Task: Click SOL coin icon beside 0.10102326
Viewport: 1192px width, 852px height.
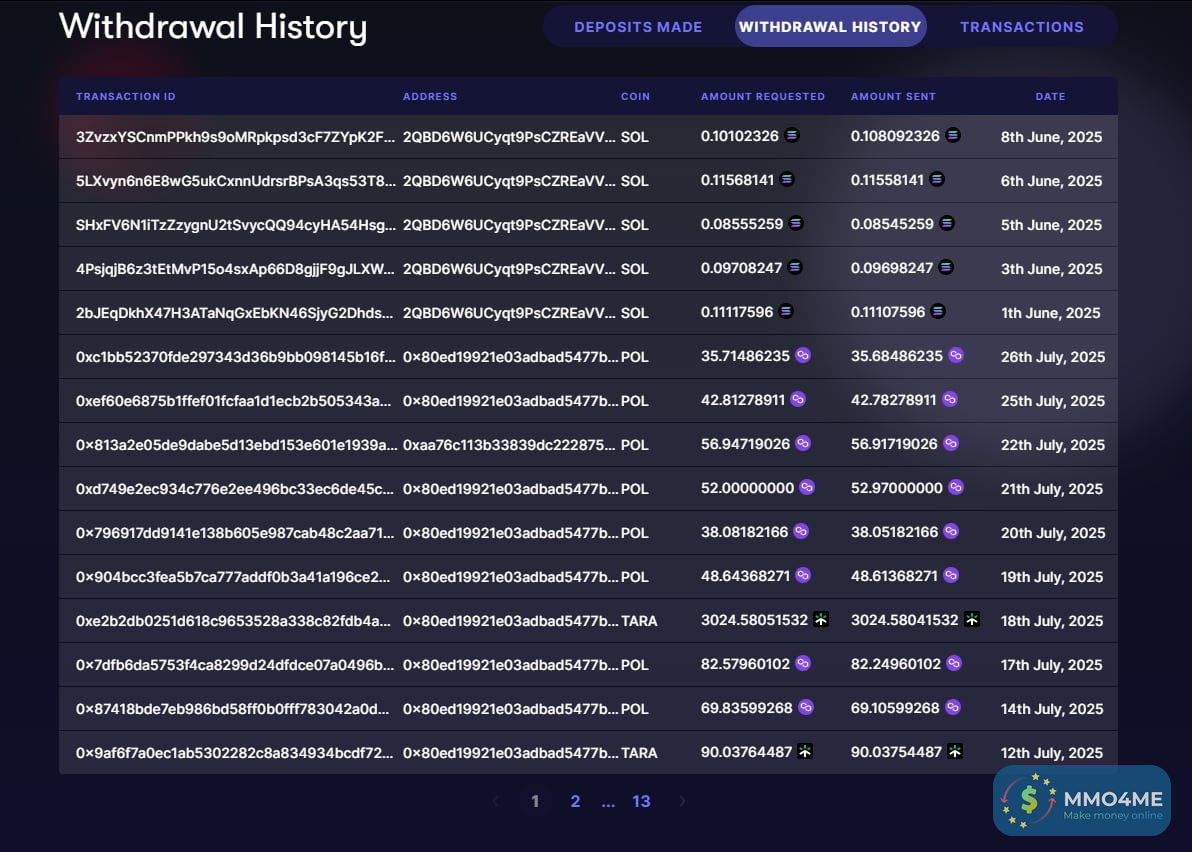Action: (x=792, y=135)
